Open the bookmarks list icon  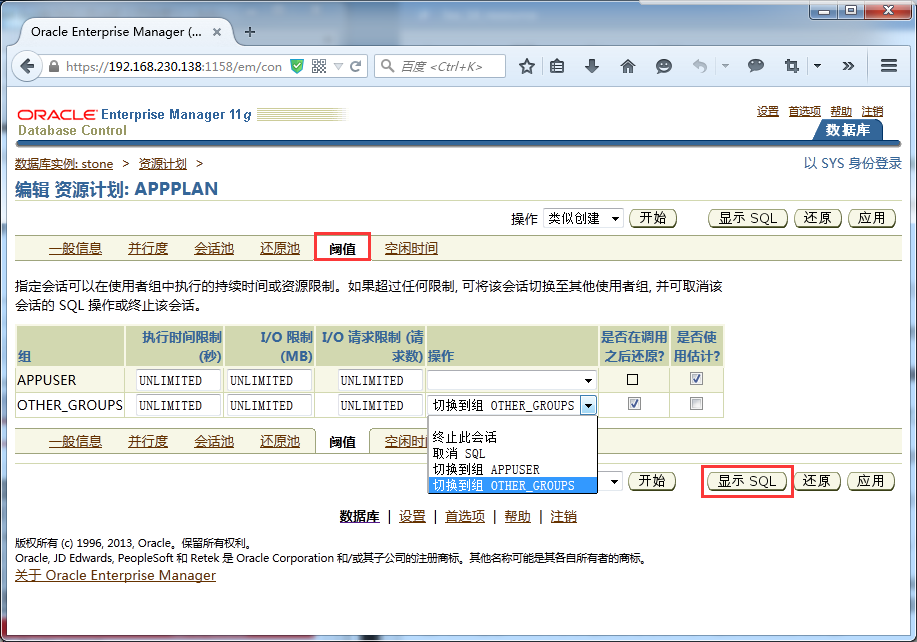pos(557,66)
